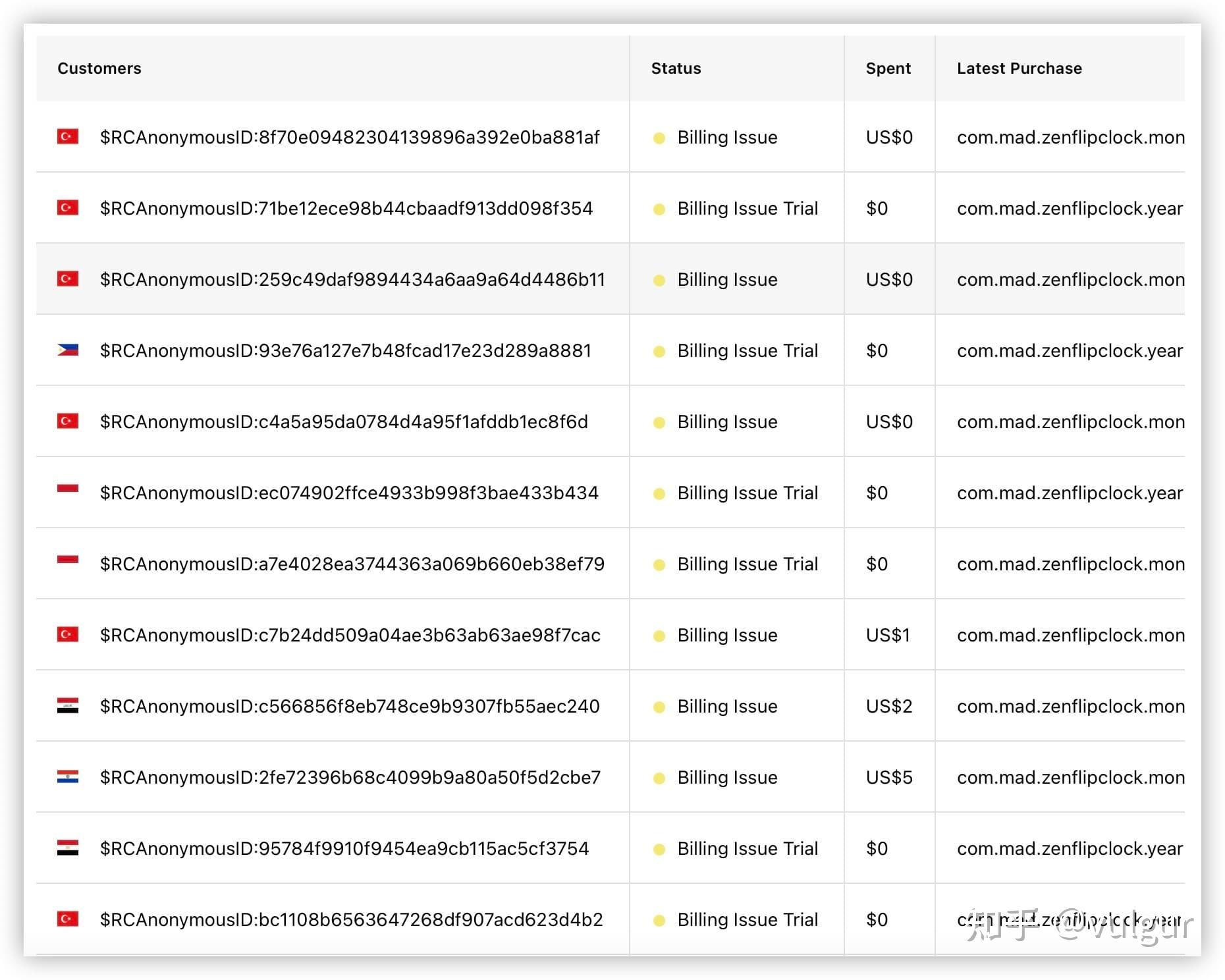Screen dimensions: 1225x980
Task: Click US$2 spent value cell
Action: click(889, 706)
